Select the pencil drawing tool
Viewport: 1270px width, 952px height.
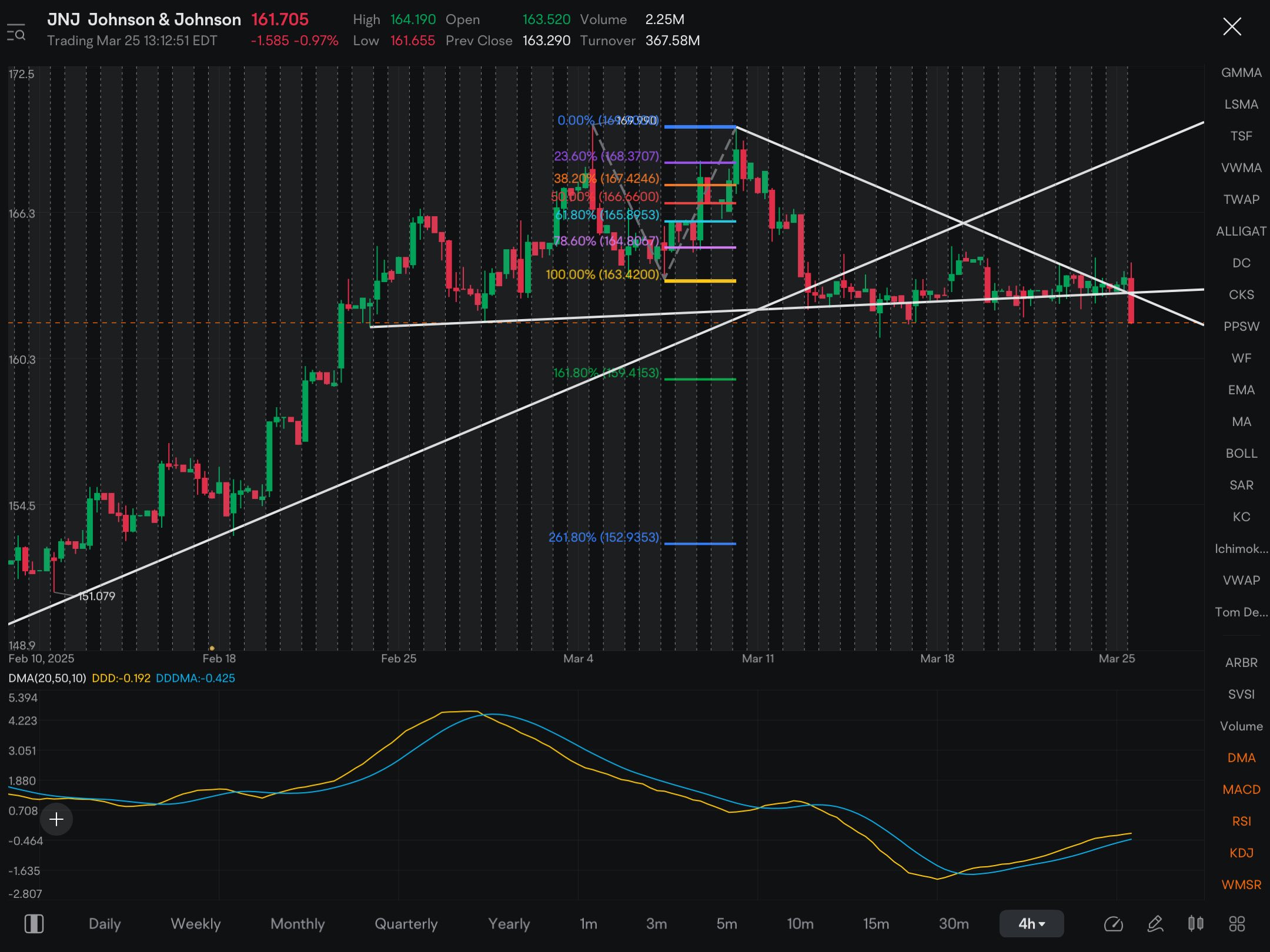[1155, 924]
